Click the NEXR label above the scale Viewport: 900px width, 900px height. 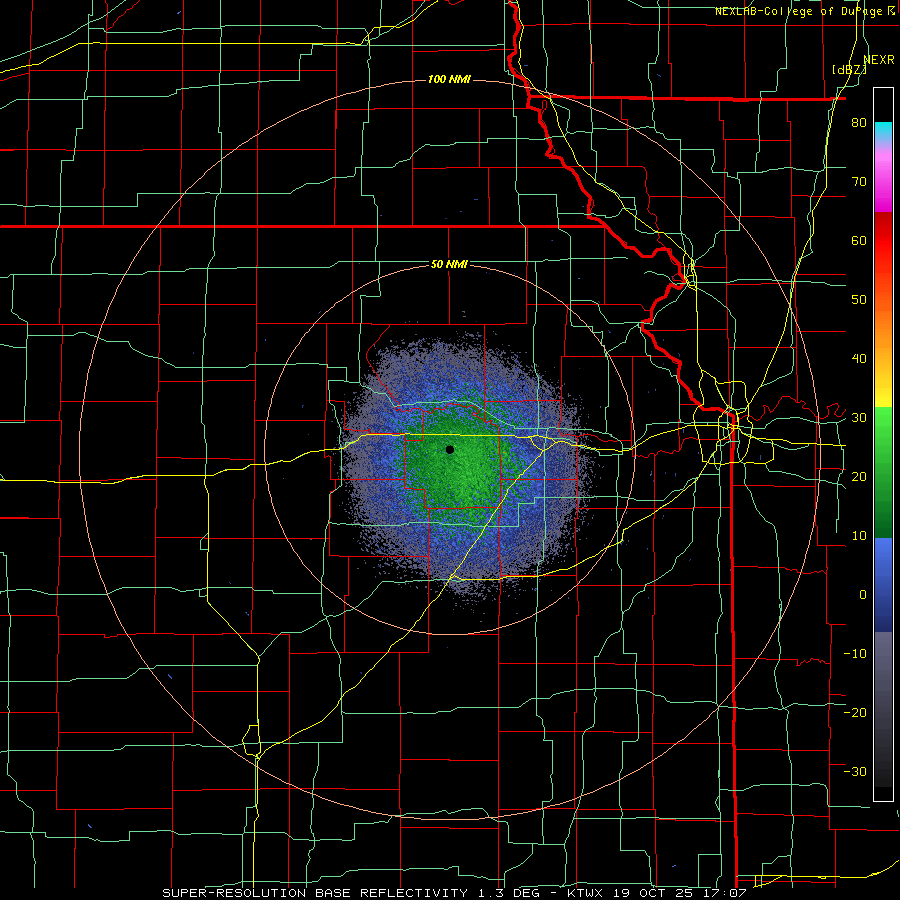879,60
